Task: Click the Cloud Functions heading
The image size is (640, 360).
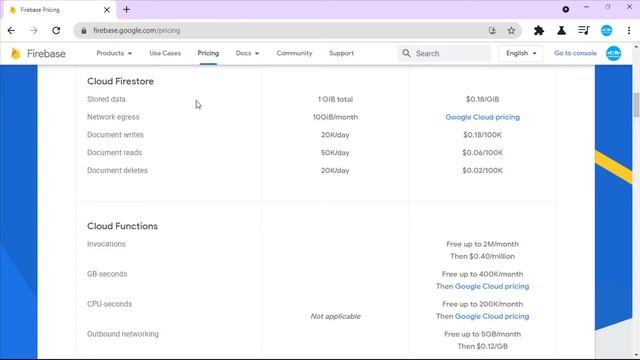Action: pos(122,226)
